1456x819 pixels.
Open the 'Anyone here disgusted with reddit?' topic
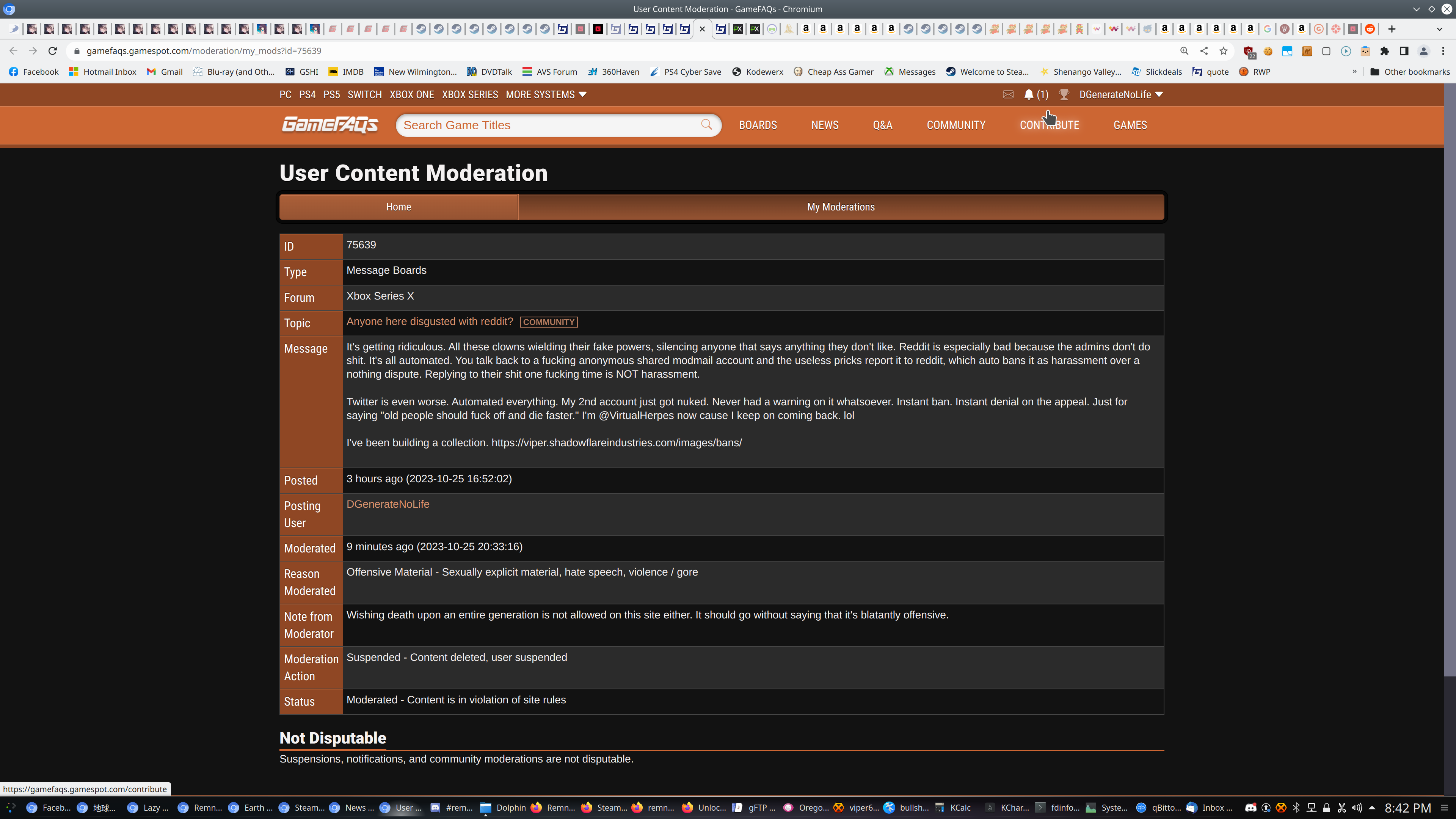coord(430,322)
